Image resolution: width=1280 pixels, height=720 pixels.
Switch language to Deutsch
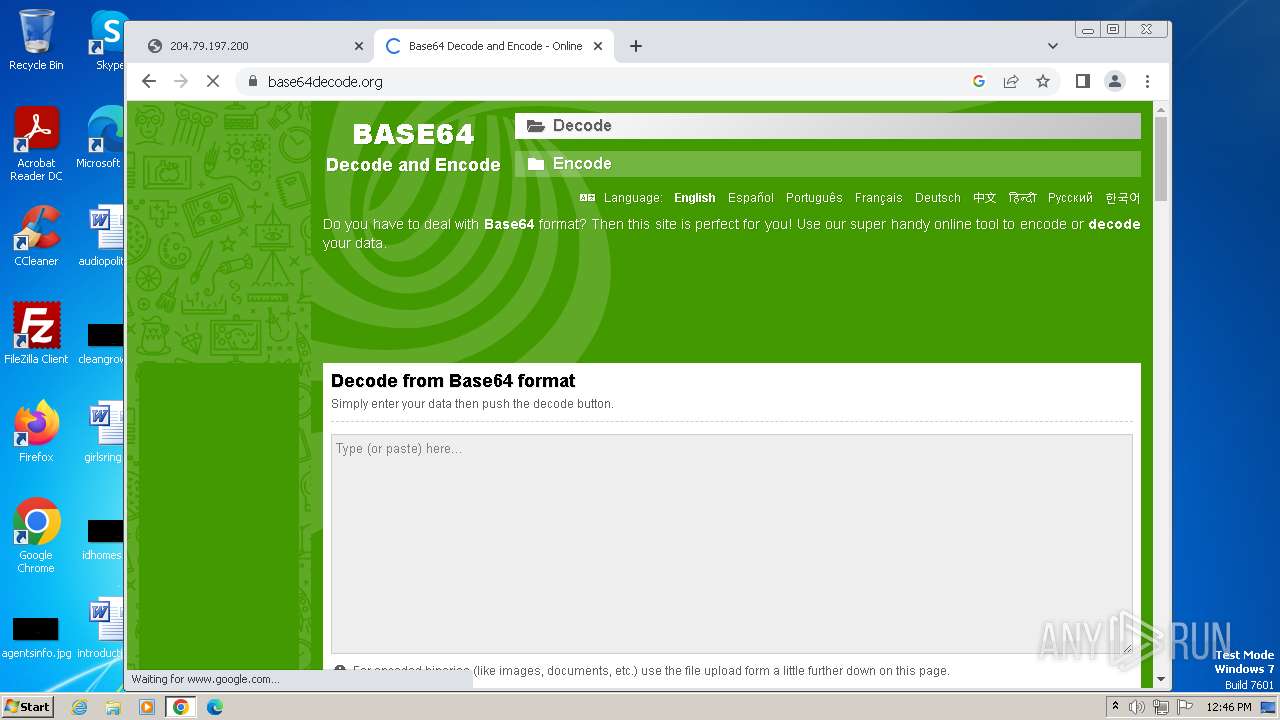click(937, 198)
